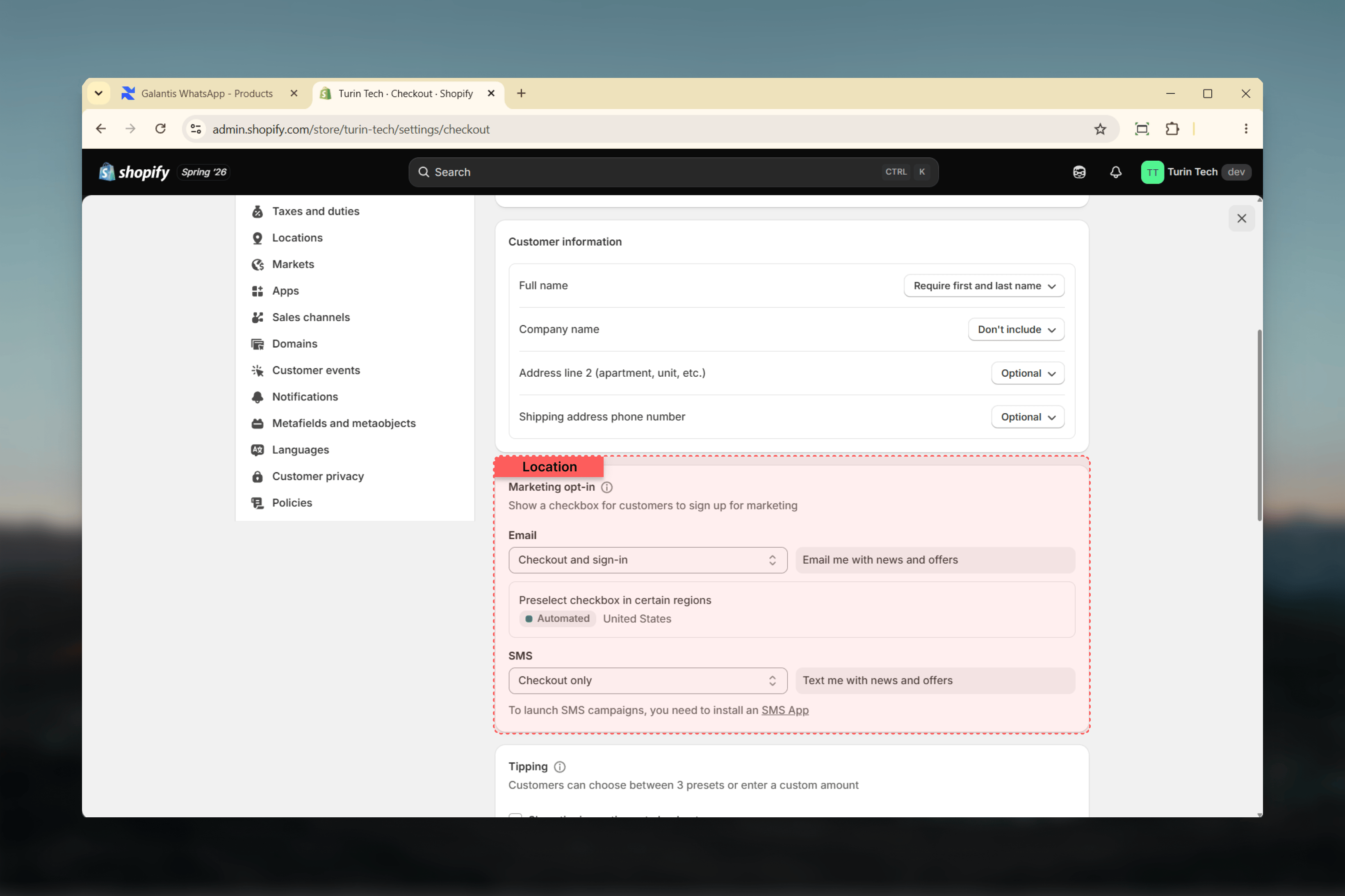Close the Turin Tech Checkout tab
Screen dimensions: 1345x896
pos(491,94)
